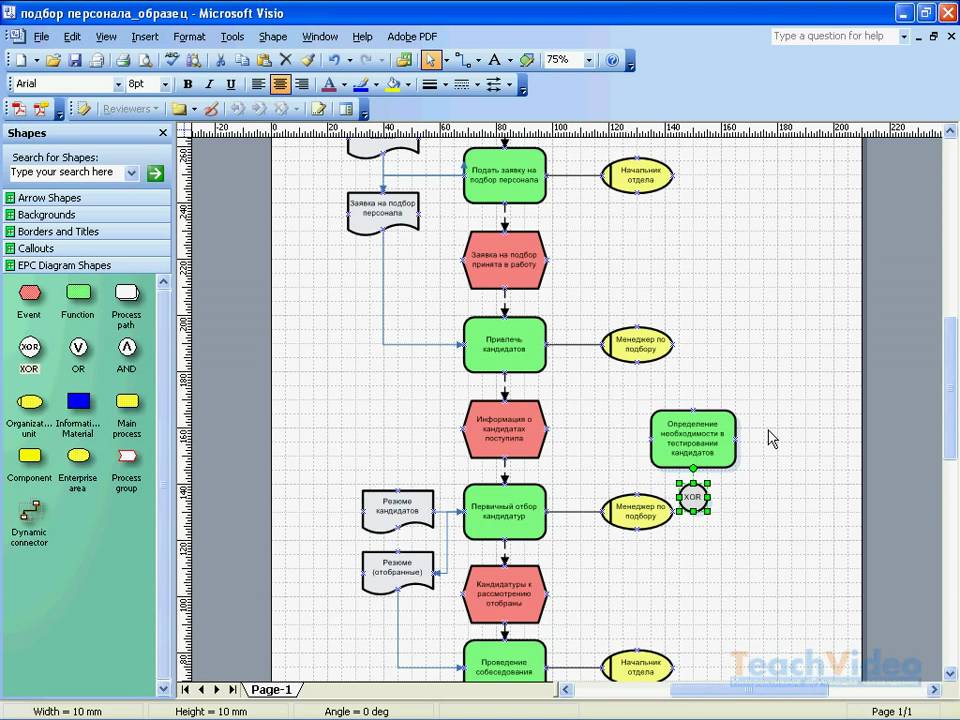Open the Format menu
The height and width of the screenshot is (720, 960).
[x=189, y=37]
